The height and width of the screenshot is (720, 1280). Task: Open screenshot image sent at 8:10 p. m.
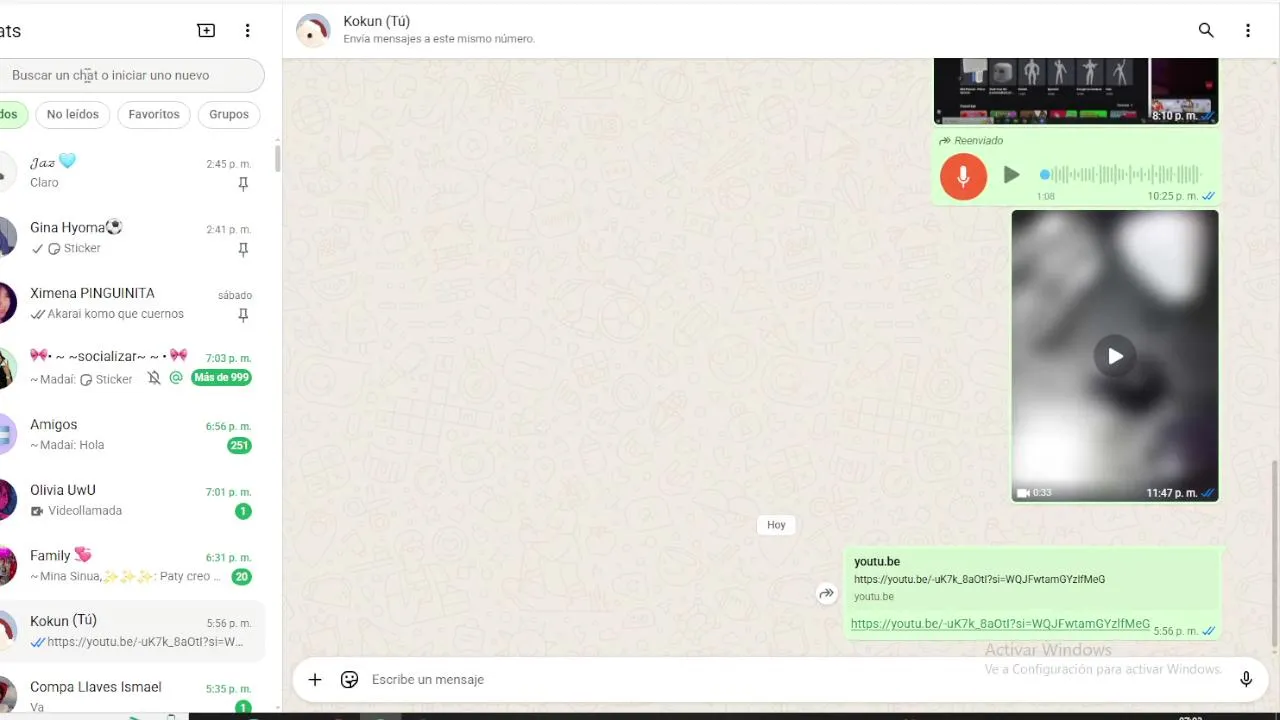point(1076,90)
